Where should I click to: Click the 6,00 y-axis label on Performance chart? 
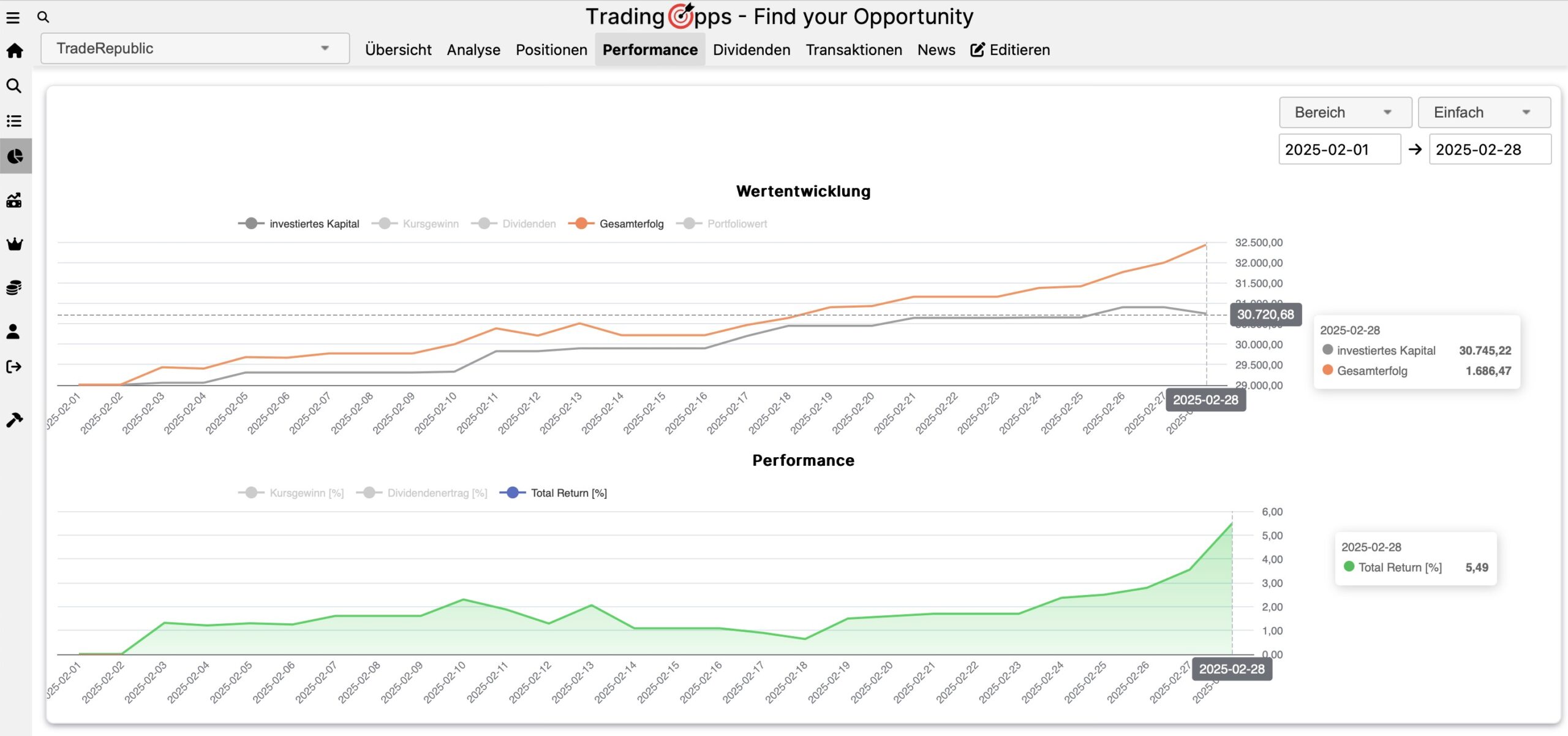coord(1272,512)
